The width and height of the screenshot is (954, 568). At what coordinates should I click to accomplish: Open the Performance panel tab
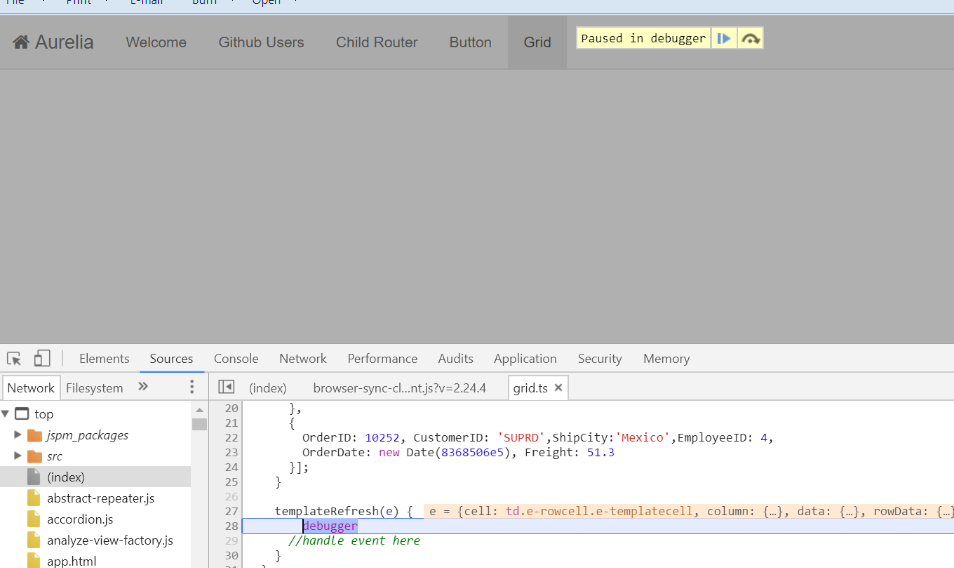[x=382, y=359]
